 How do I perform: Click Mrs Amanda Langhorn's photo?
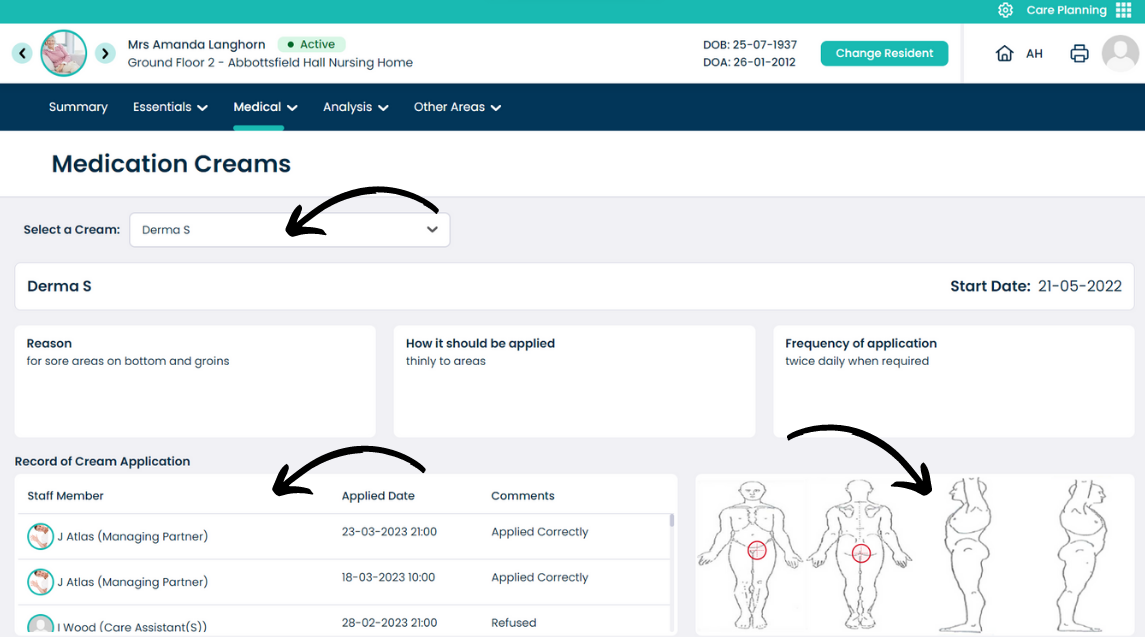tap(64, 53)
